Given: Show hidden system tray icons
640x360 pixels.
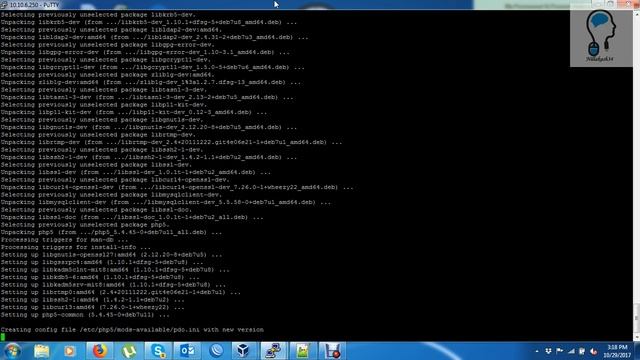Looking at the screenshot, I should (x=537, y=351).
